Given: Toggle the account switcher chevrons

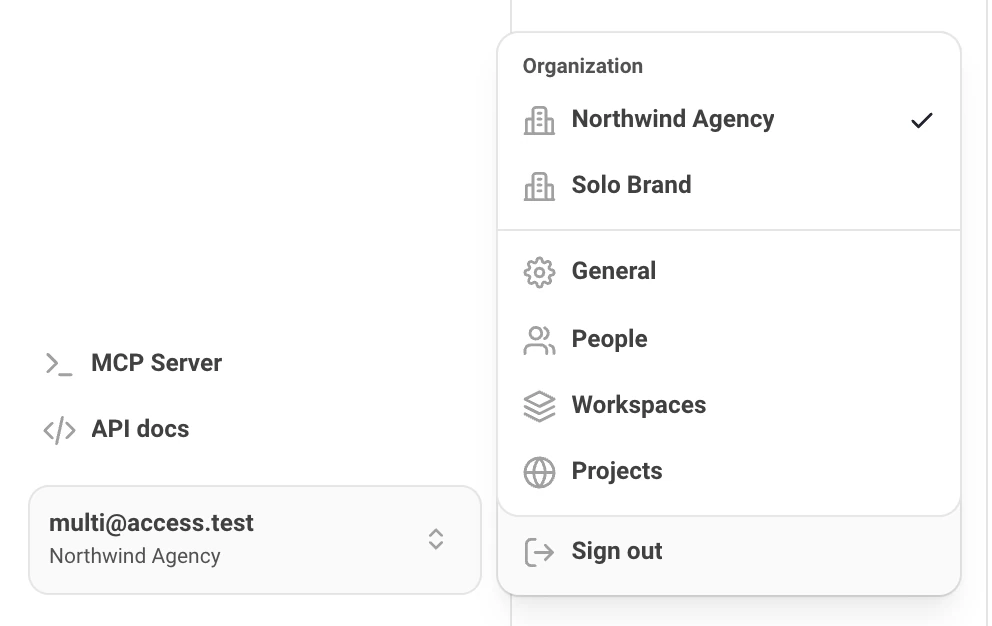Looking at the screenshot, I should pyautogui.click(x=435, y=539).
